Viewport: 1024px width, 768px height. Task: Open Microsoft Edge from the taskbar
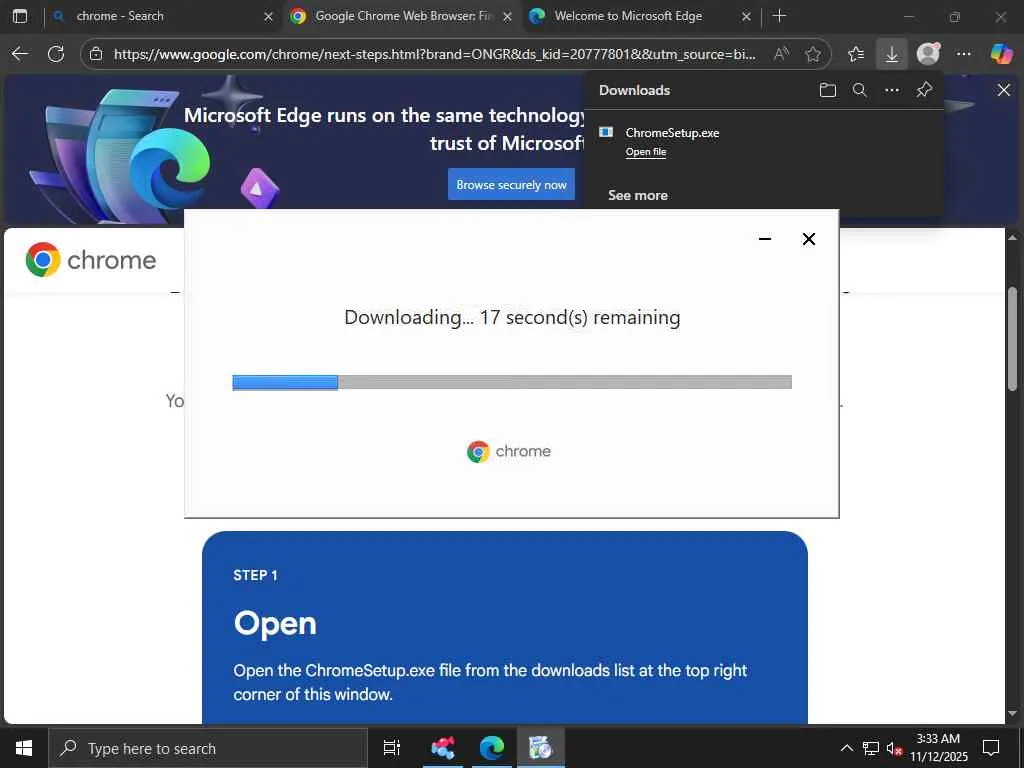pyautogui.click(x=492, y=748)
